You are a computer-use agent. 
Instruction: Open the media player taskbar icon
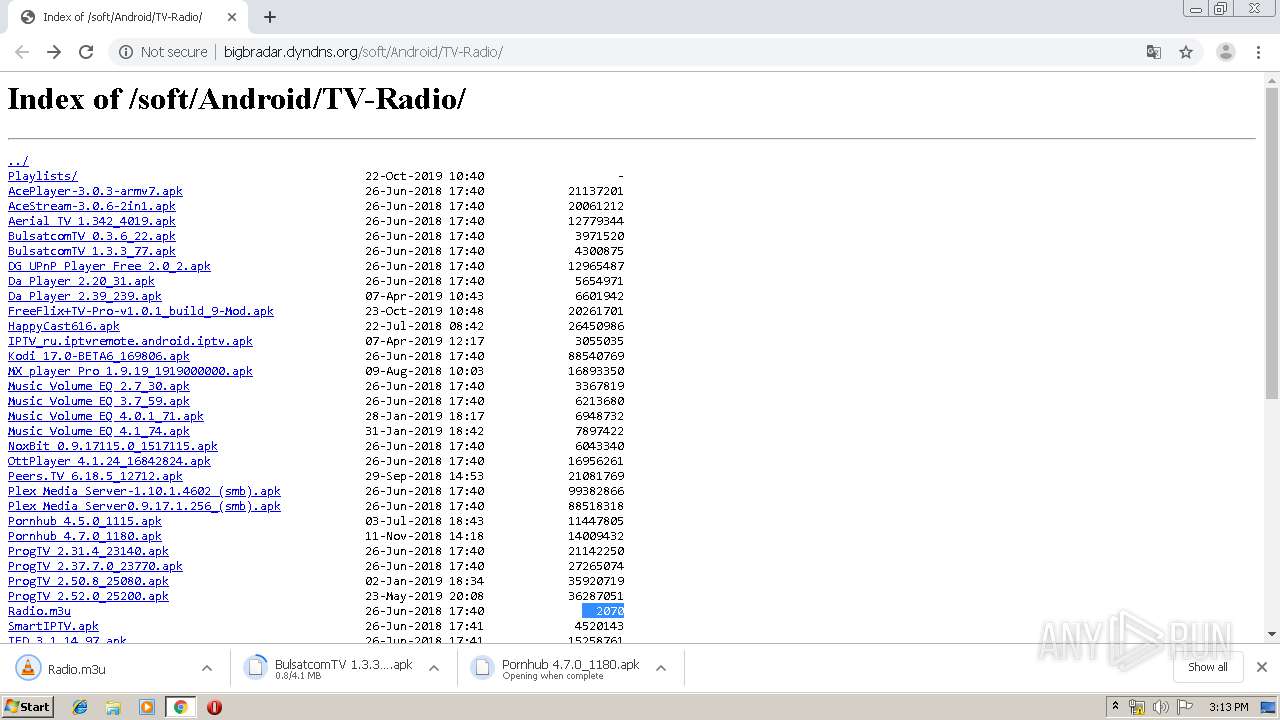(147, 707)
